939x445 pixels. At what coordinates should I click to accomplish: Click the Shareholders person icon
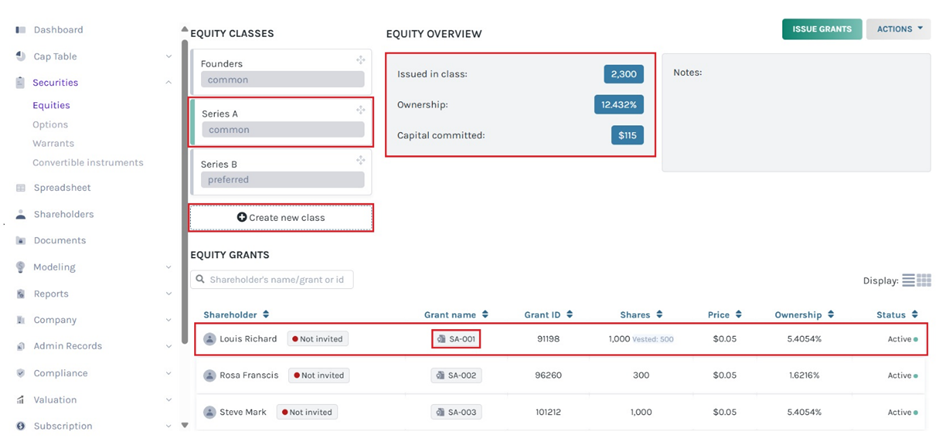coord(21,214)
